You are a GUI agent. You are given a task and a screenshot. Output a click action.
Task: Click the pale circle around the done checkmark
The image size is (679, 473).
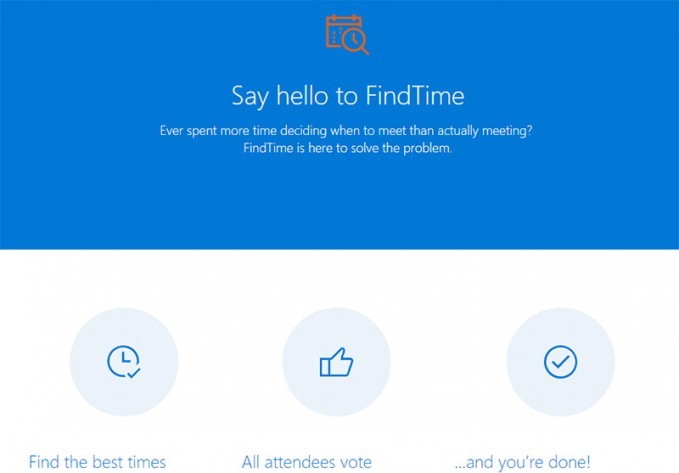[560, 362]
